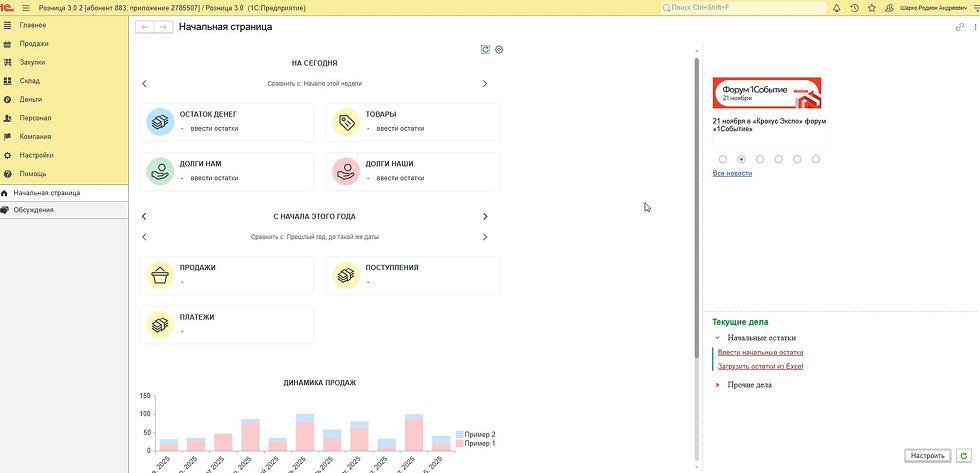Viewport: 980px width, 473px height.
Task: Click the Остаток денег wallet icon
Action: [160, 122]
